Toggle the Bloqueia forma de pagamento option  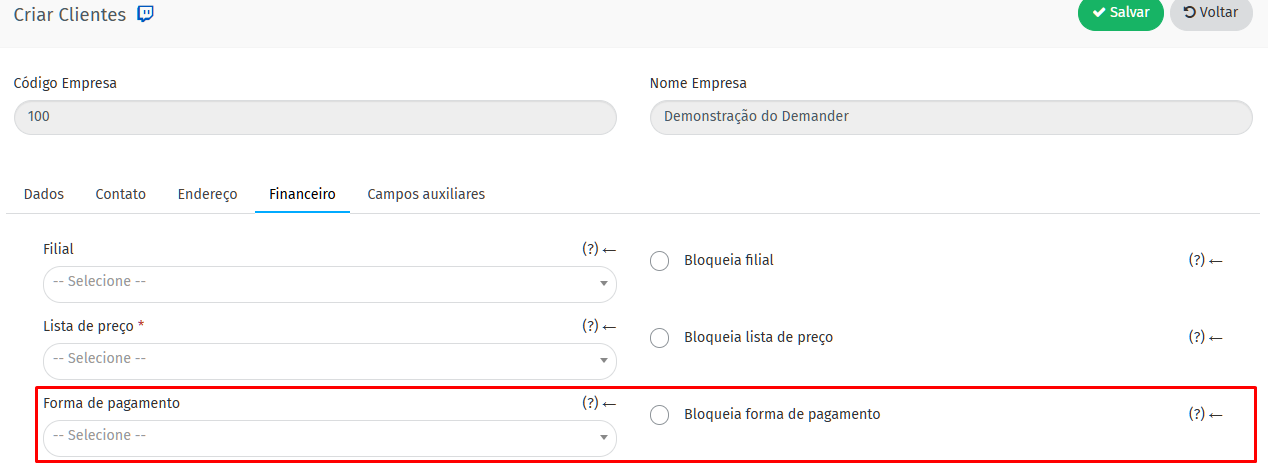click(x=659, y=415)
